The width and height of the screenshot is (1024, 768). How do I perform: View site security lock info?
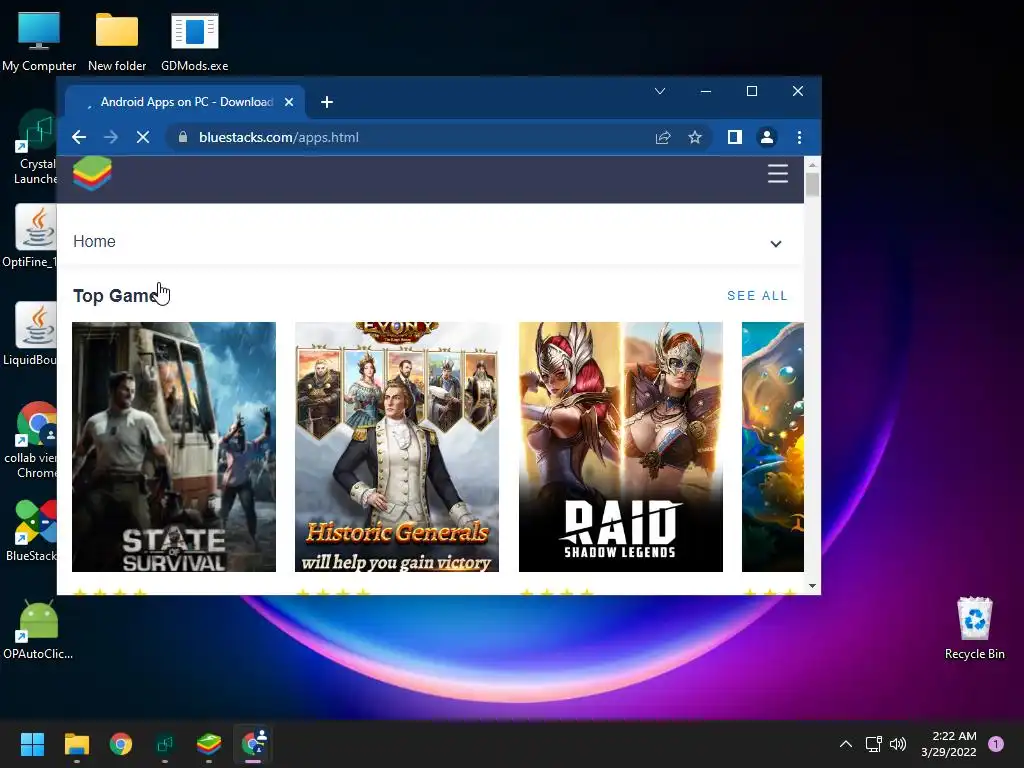(x=183, y=137)
